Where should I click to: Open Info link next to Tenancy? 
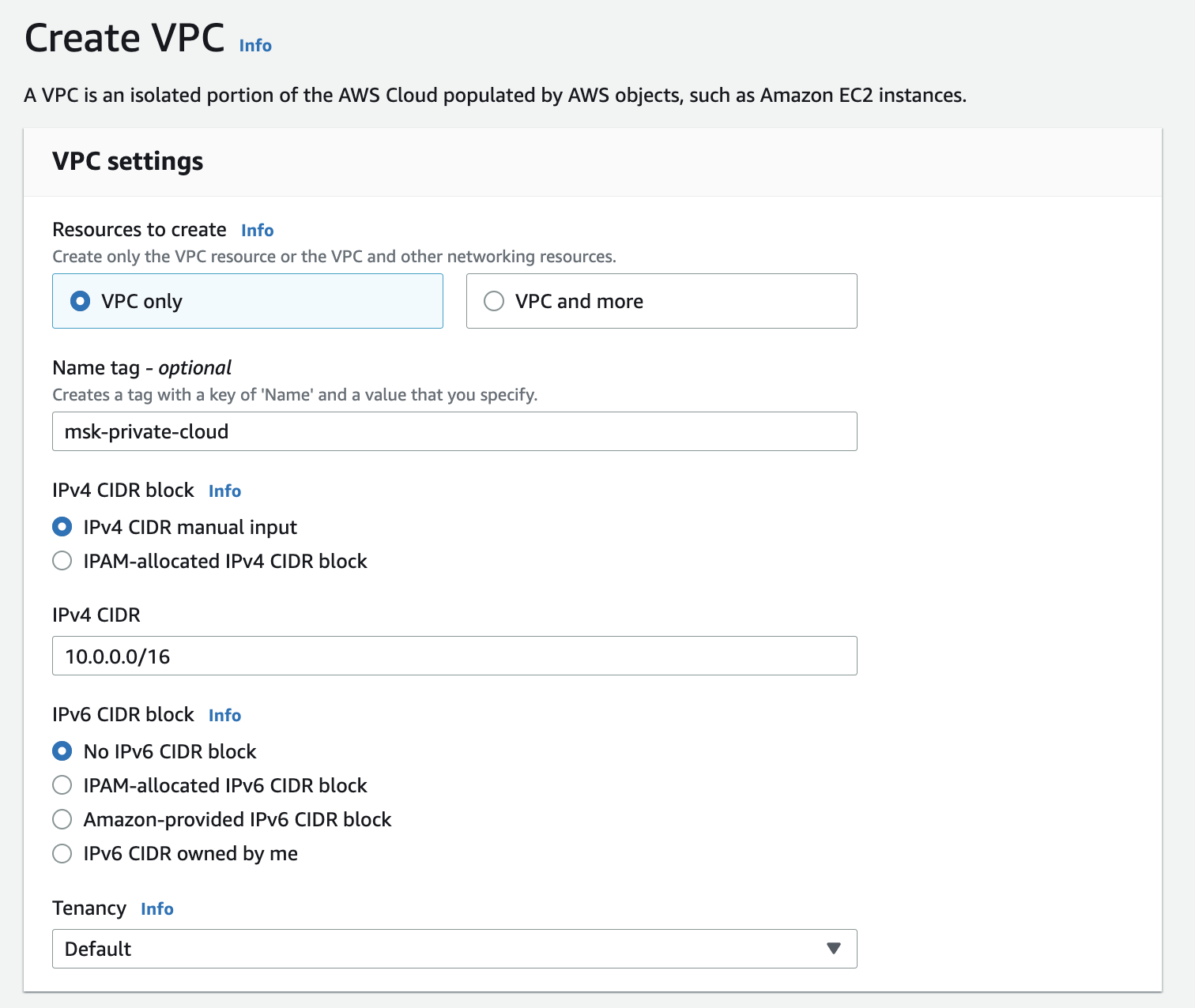point(157,909)
